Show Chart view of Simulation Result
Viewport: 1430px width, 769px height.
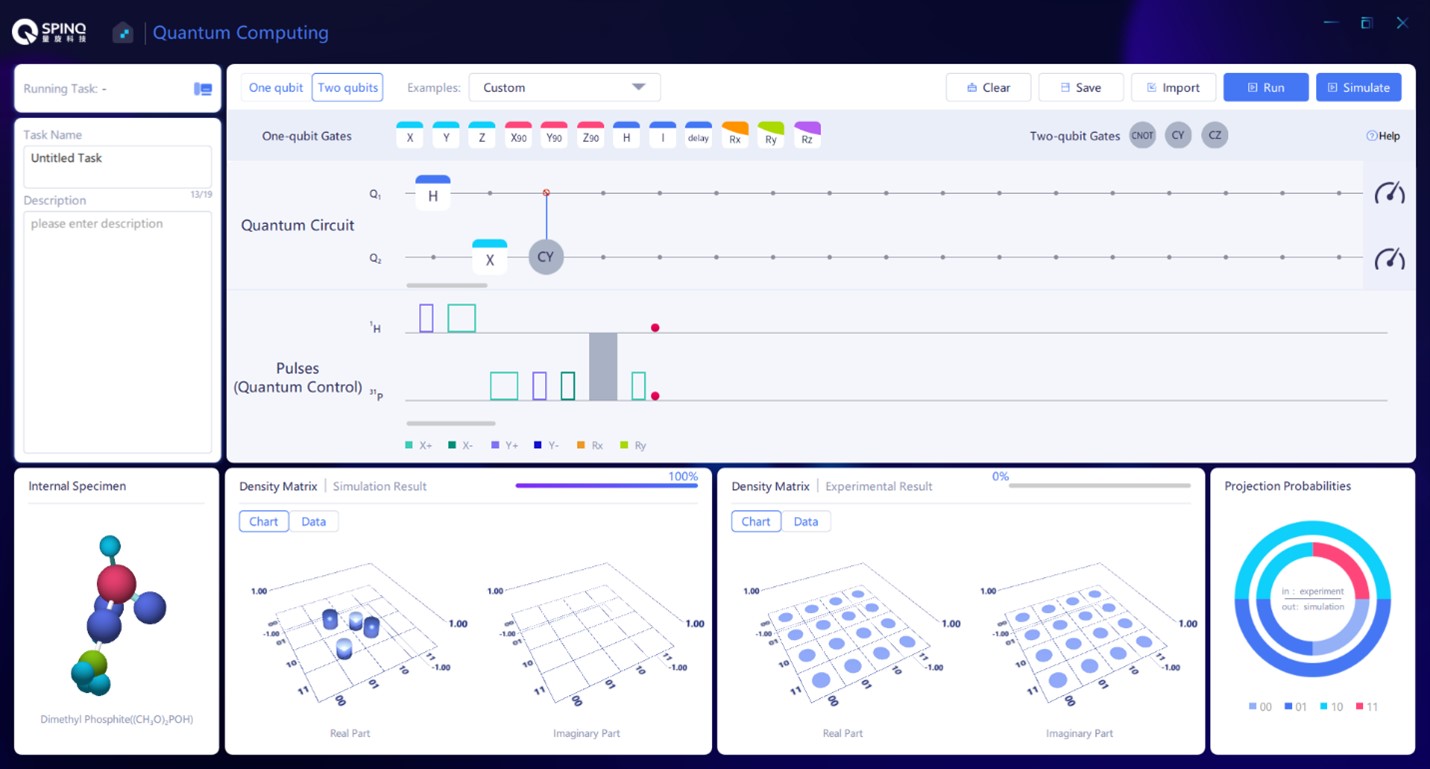264,521
